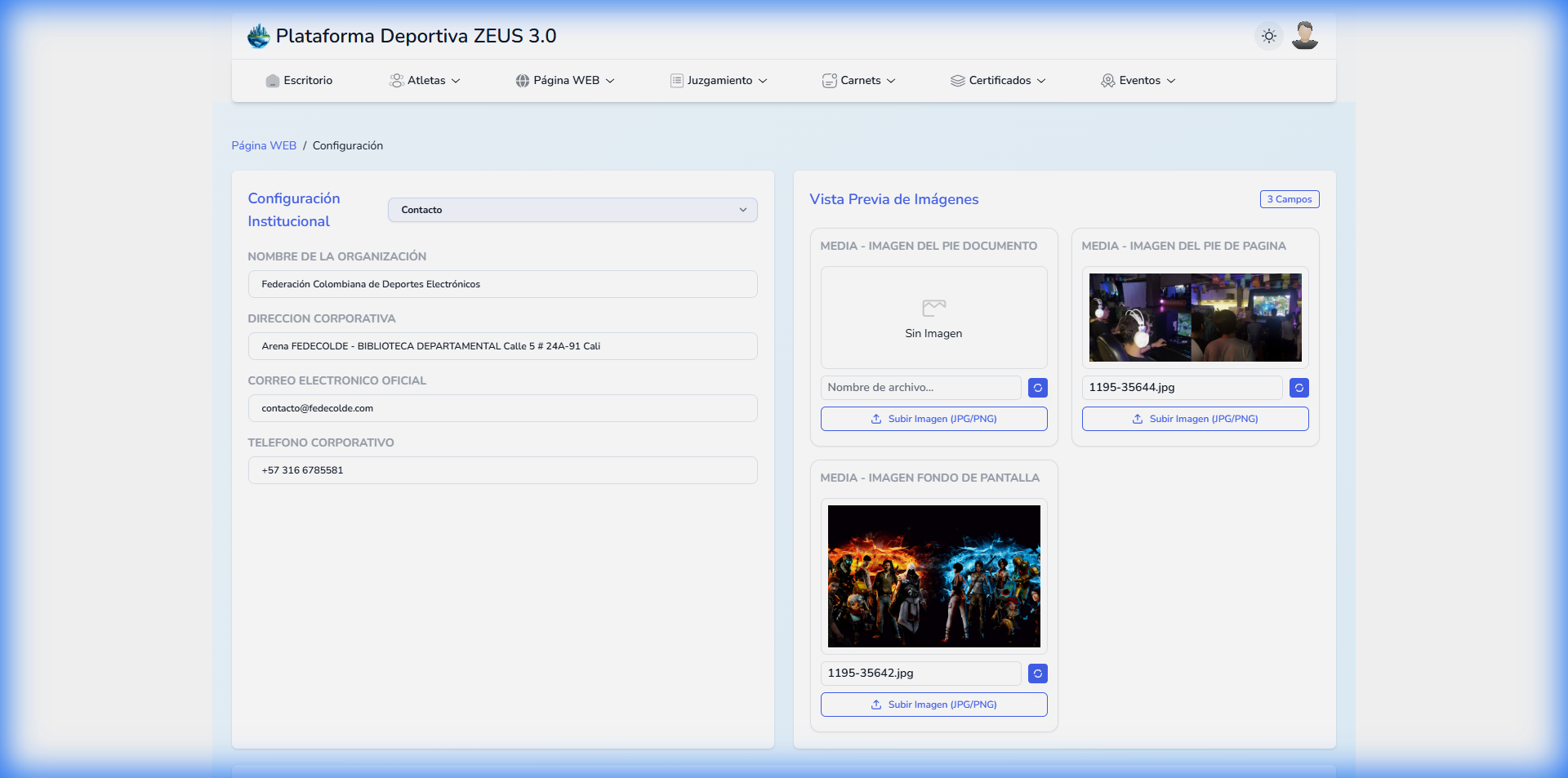Click the Sin Imagen placeholder icon
The image size is (1568, 778).
(933, 309)
